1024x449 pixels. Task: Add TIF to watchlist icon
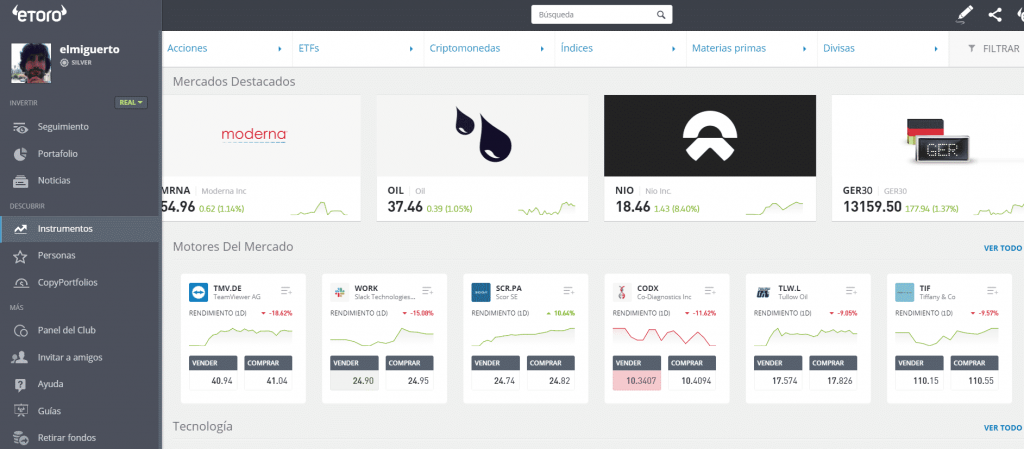pyautogui.click(x=992, y=290)
